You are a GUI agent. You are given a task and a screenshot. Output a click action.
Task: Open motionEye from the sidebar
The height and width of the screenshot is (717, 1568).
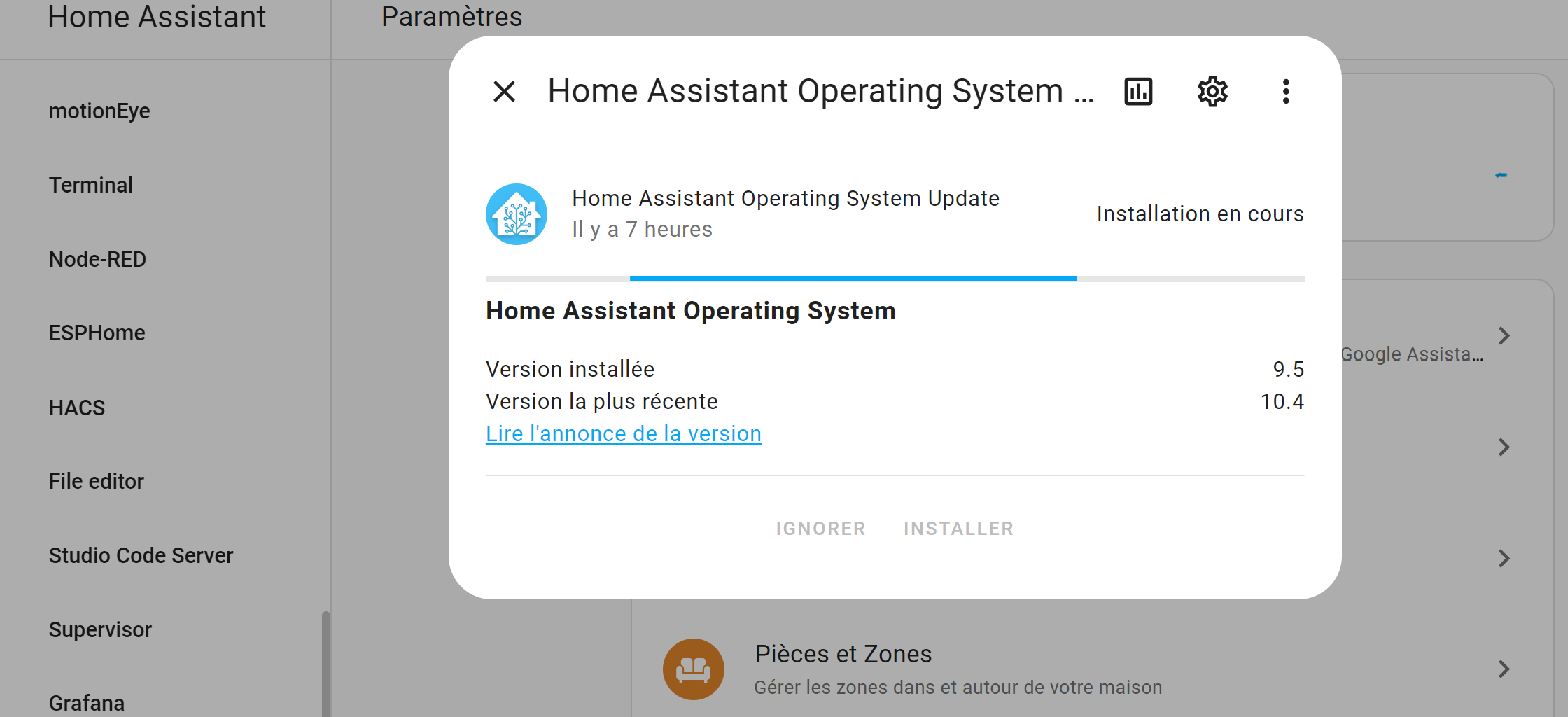[99, 110]
